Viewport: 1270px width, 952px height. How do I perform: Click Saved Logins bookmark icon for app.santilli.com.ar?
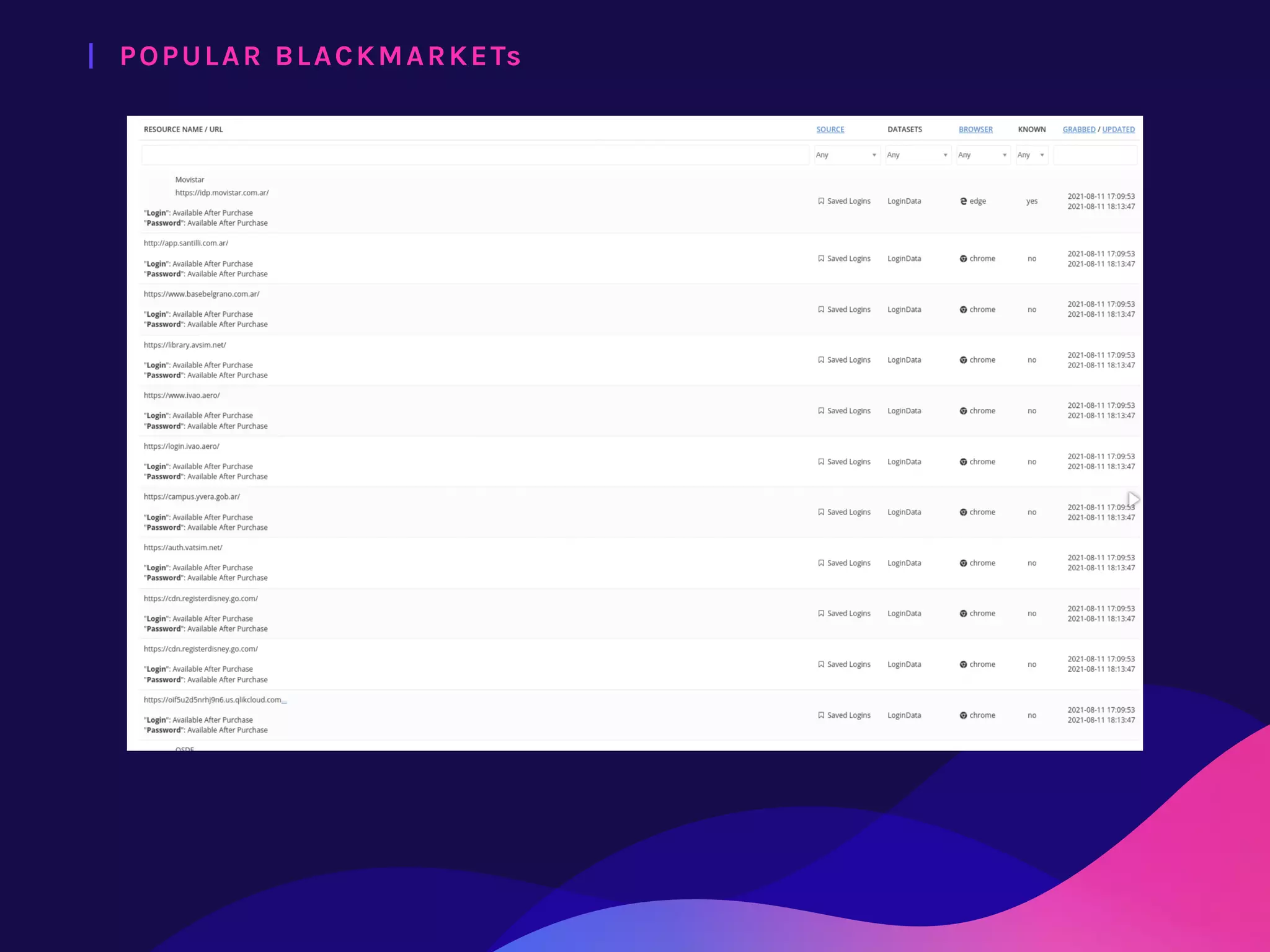click(821, 258)
